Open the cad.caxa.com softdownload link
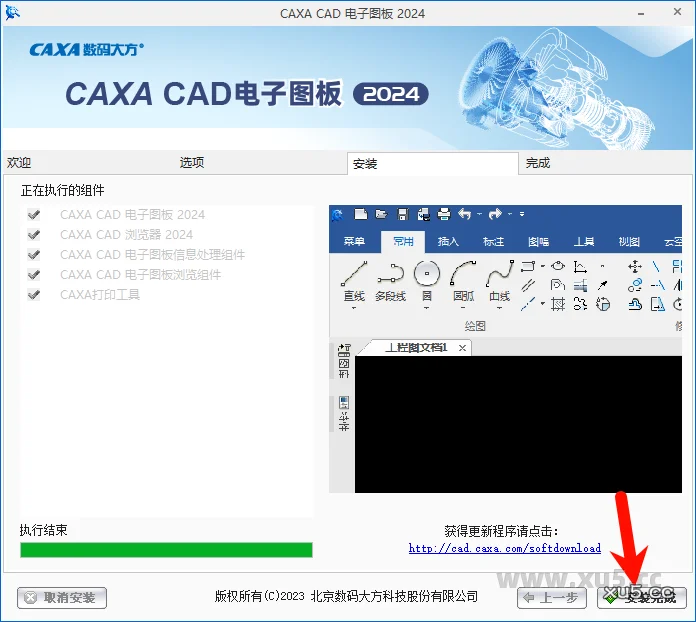 click(x=505, y=548)
